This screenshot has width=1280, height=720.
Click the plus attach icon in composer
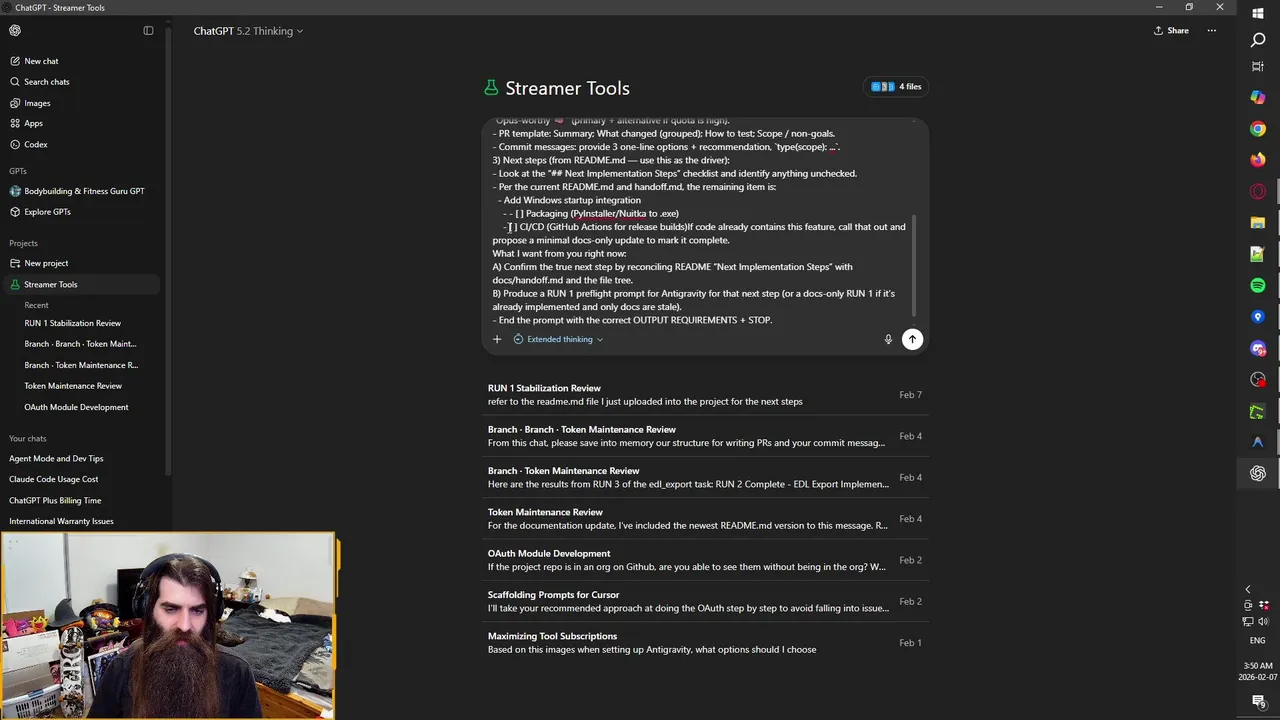497,339
